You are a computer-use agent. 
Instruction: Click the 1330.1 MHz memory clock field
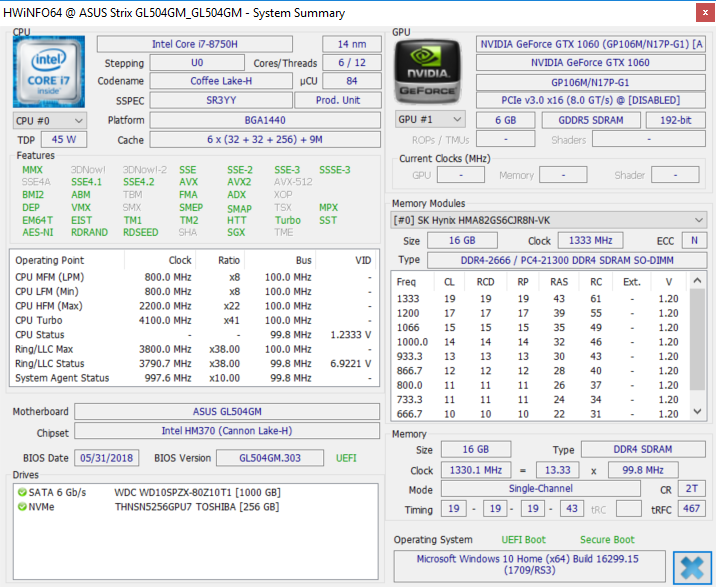coord(476,470)
